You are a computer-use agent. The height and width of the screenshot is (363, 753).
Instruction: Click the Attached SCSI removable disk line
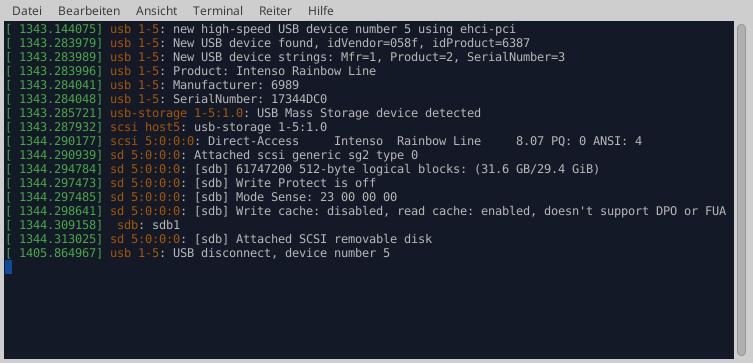[219, 239]
